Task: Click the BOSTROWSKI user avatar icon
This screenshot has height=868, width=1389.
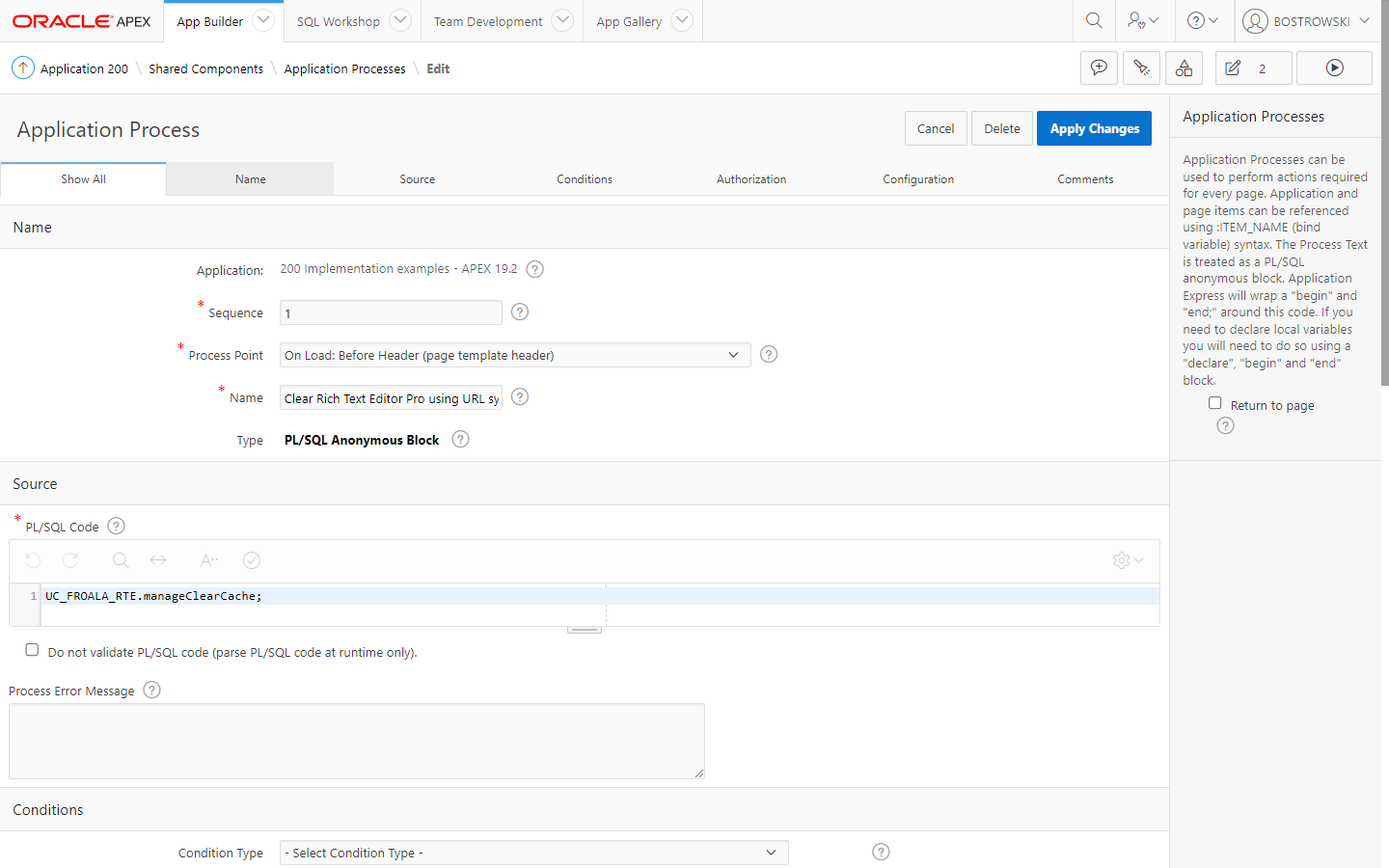Action: [1255, 21]
